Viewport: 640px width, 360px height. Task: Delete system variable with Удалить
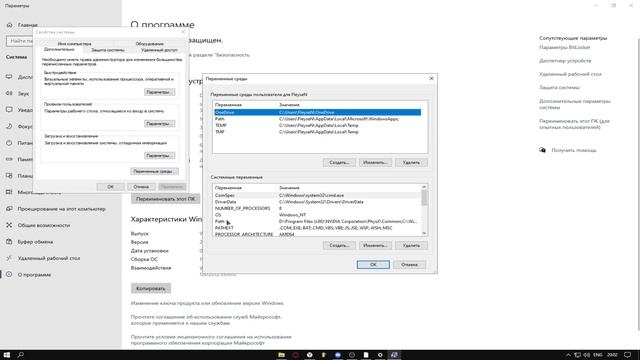click(x=411, y=245)
